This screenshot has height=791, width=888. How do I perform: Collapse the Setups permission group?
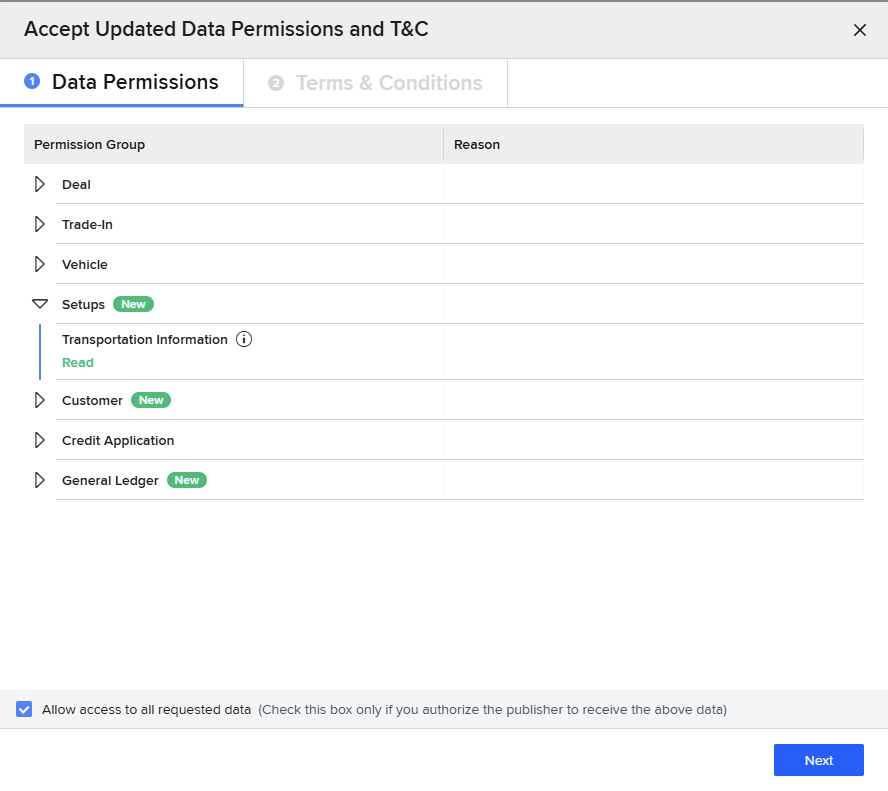coord(40,304)
